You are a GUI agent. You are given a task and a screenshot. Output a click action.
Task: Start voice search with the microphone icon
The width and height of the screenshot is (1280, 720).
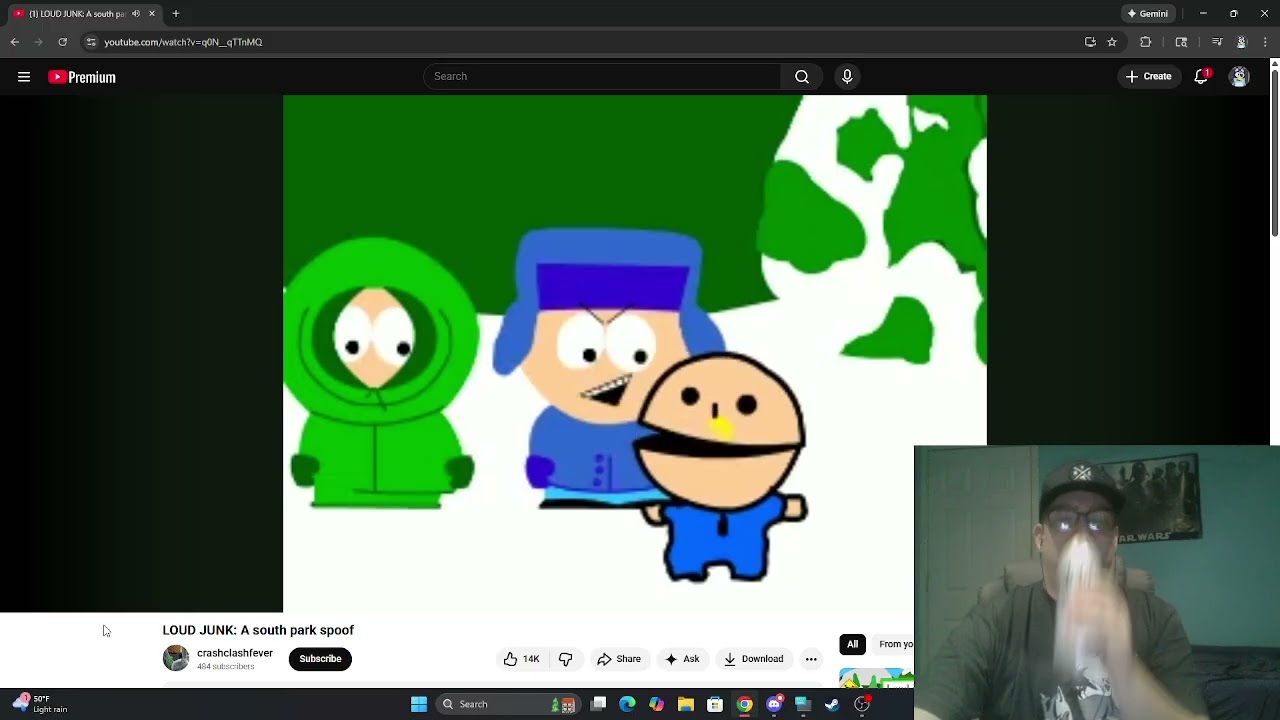[847, 77]
